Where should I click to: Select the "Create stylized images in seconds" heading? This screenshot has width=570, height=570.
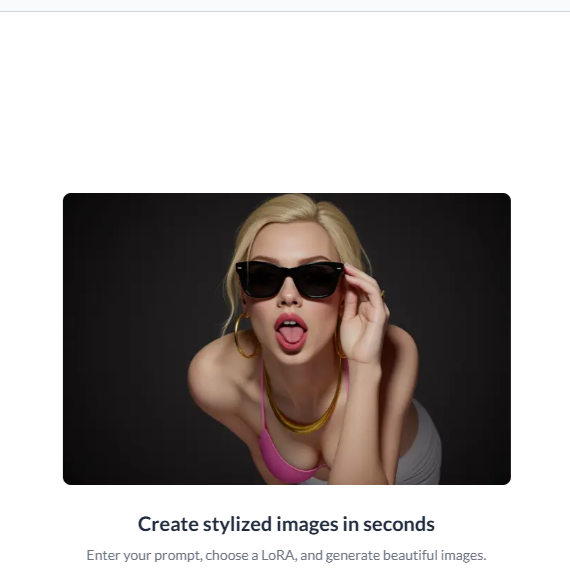(286, 524)
